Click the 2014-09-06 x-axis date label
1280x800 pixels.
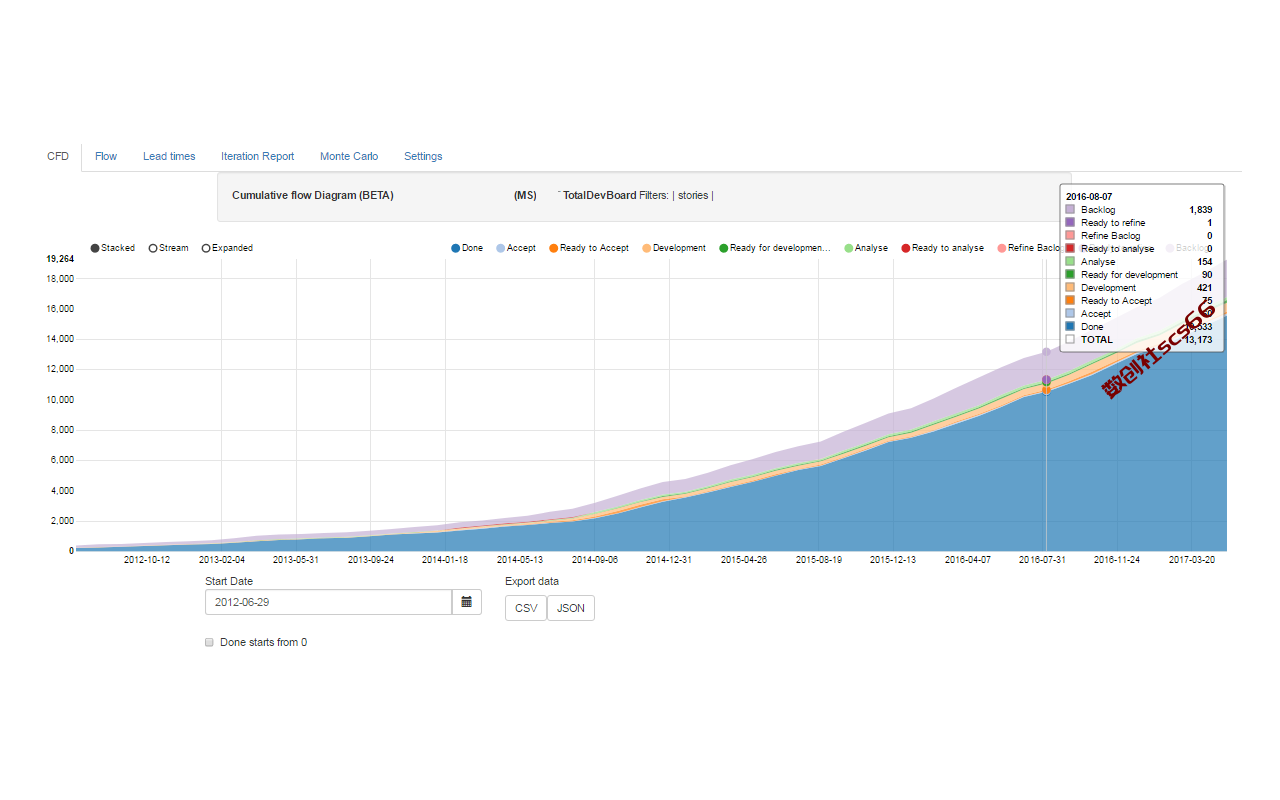tap(595, 560)
